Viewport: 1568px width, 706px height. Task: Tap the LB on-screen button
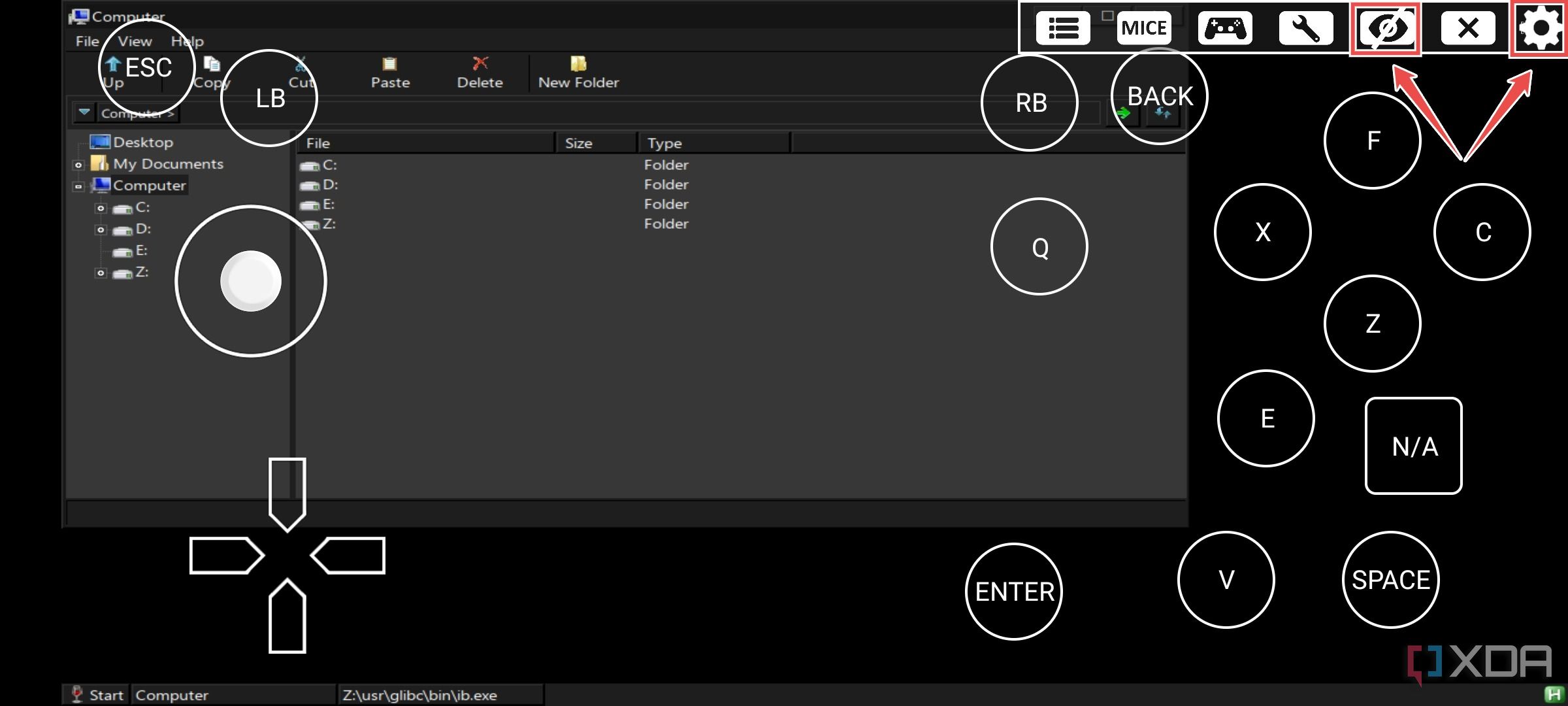coord(269,98)
